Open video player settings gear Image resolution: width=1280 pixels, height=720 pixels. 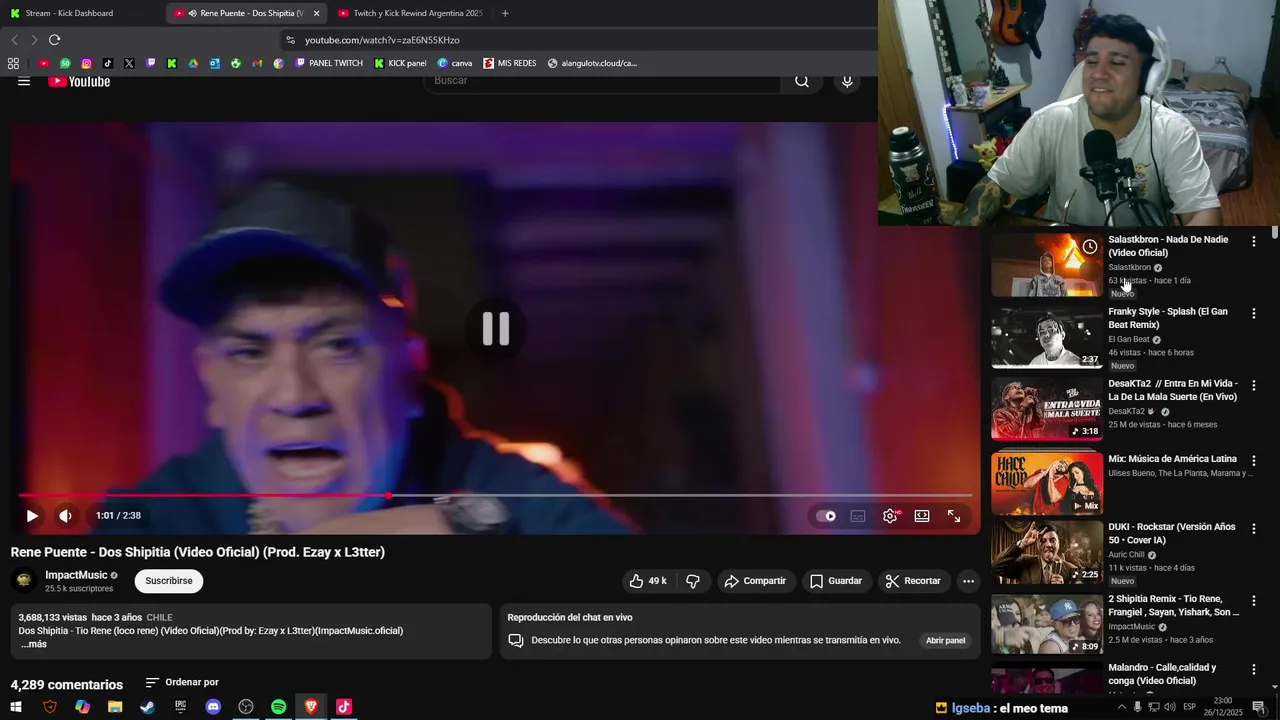890,516
